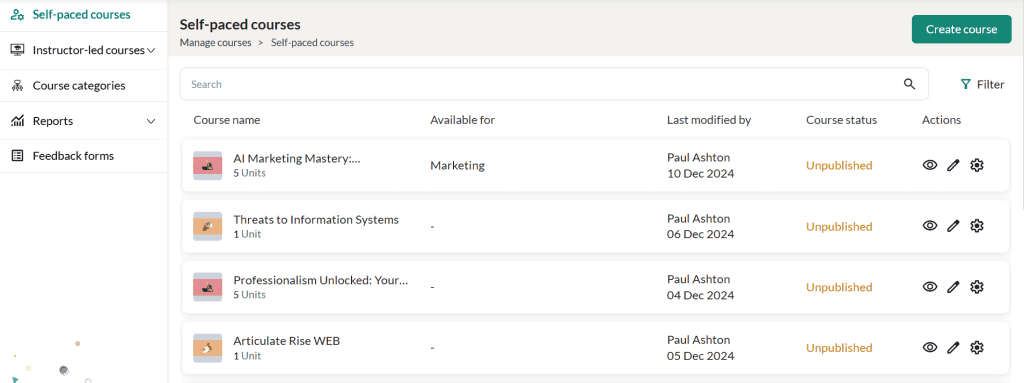
Task: Preview the AI Marketing Mastery course via eye icon
Action: (x=930, y=165)
